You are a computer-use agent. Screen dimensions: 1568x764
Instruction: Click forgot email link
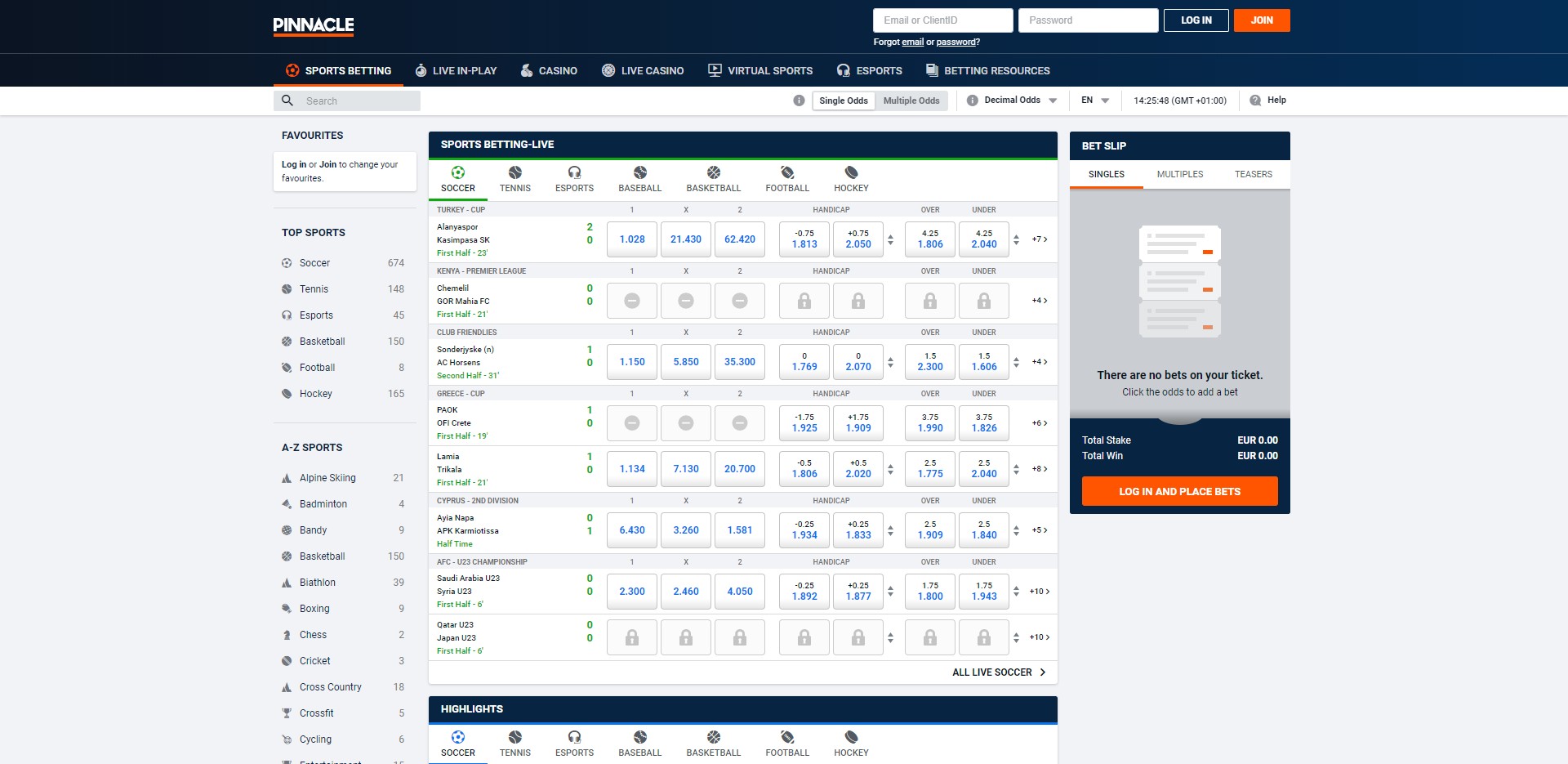point(913,42)
